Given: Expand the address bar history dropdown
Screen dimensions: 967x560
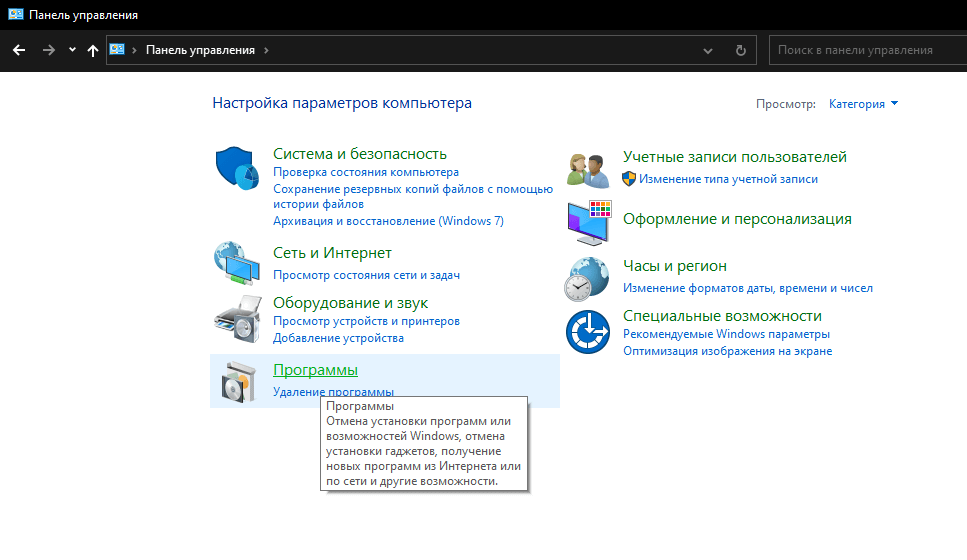Looking at the screenshot, I should point(707,51).
